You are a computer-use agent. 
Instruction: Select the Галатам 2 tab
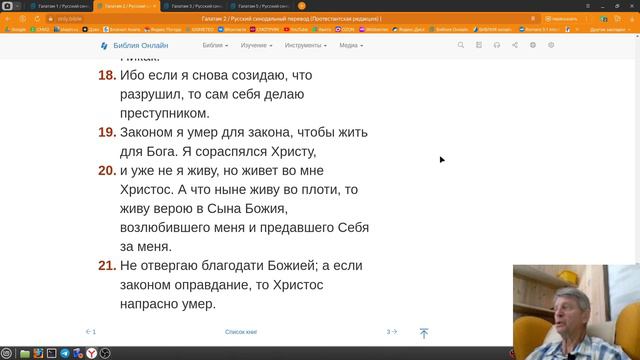click(x=127, y=6)
